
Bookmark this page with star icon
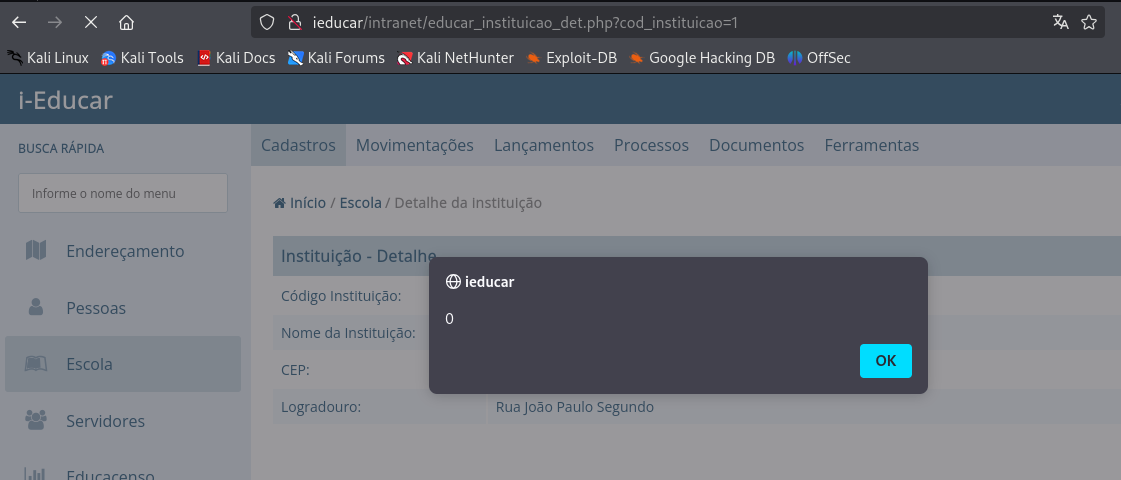pos(1089,22)
